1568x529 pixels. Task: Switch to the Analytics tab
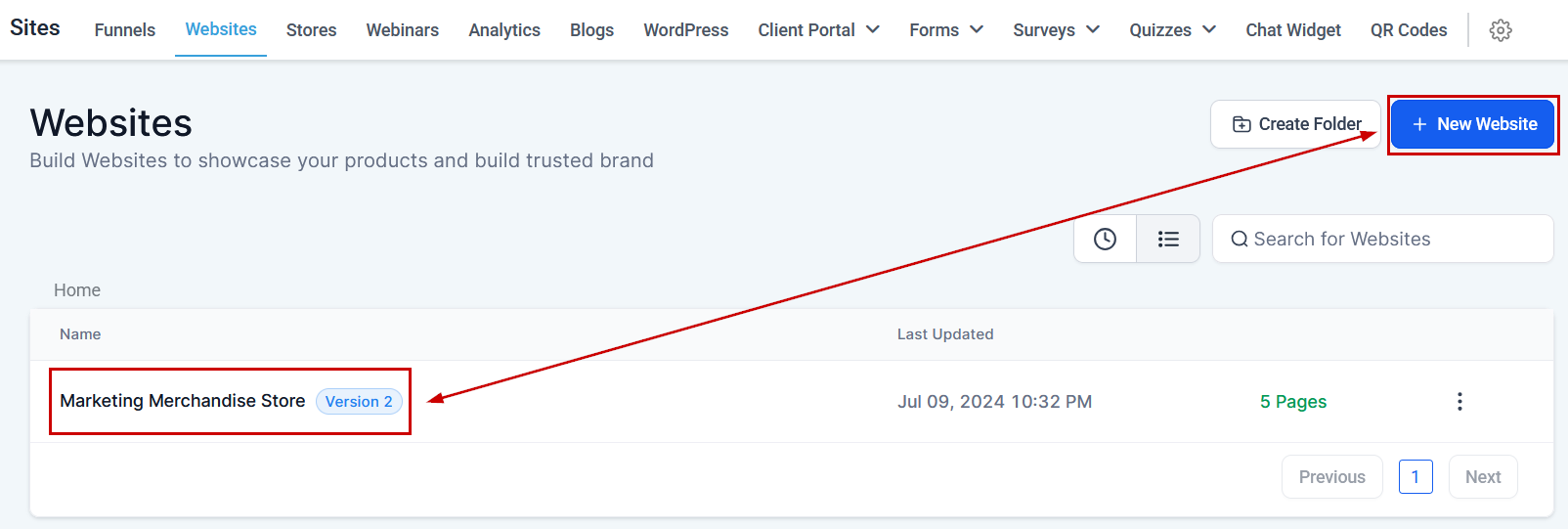point(504,30)
